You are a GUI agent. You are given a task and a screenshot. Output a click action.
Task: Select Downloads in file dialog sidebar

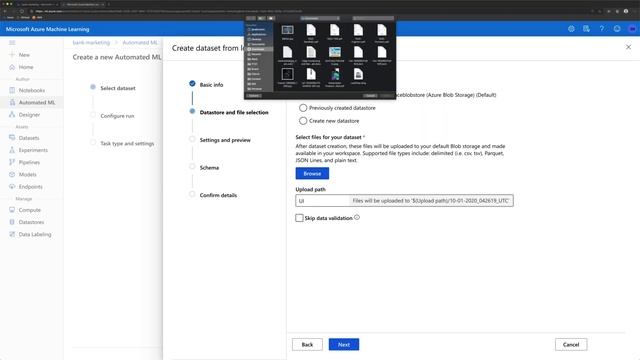pos(258,49)
